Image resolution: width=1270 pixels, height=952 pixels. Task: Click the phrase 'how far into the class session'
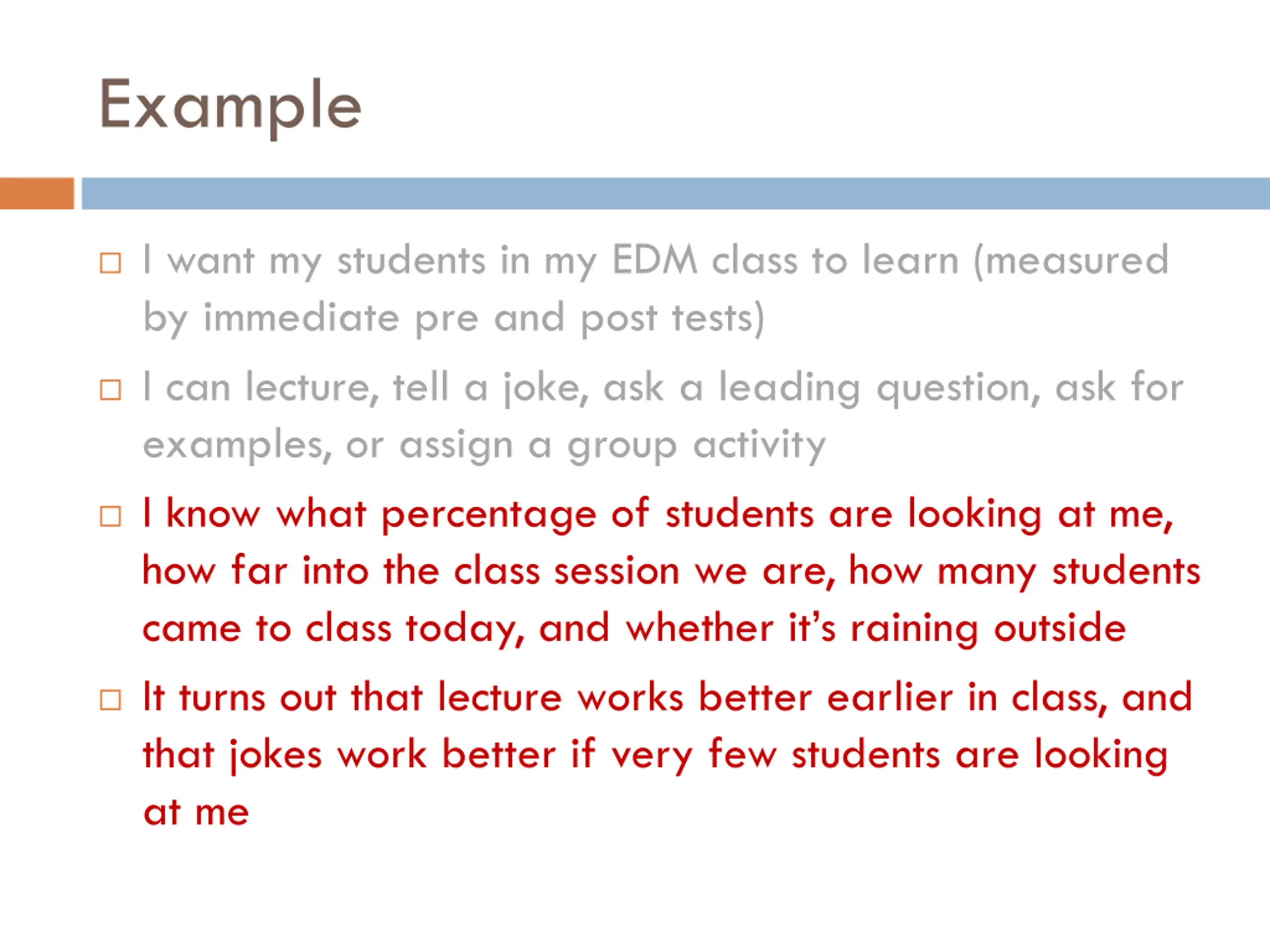coord(411,572)
